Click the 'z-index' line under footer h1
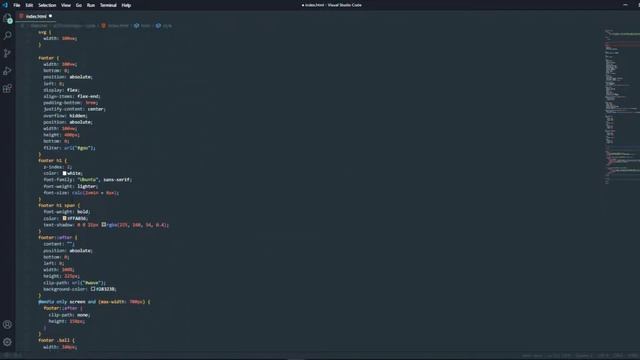The height and width of the screenshot is (360, 640). pos(58,167)
